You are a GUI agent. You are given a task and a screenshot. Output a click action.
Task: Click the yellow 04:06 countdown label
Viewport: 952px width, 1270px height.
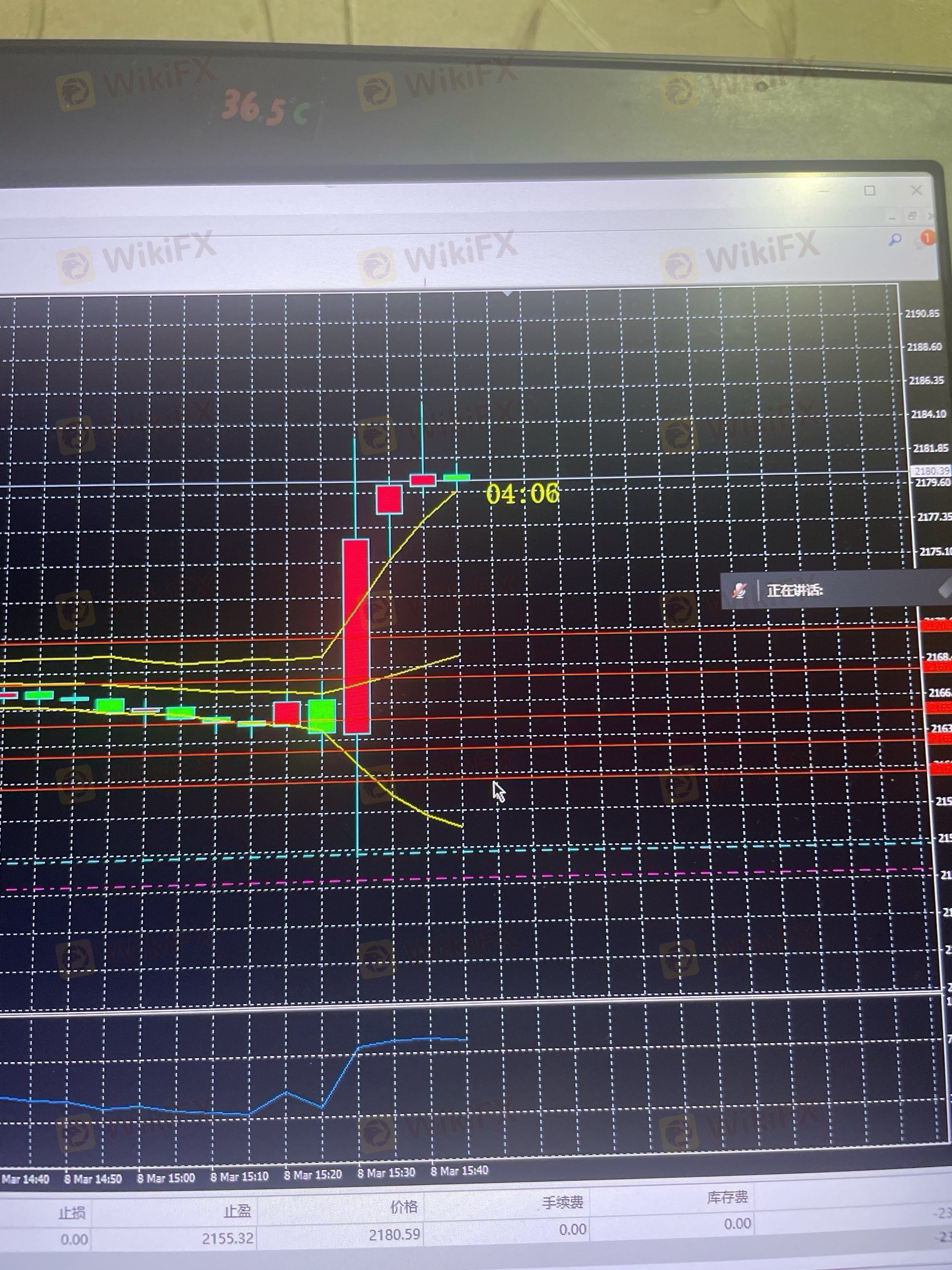coord(522,494)
